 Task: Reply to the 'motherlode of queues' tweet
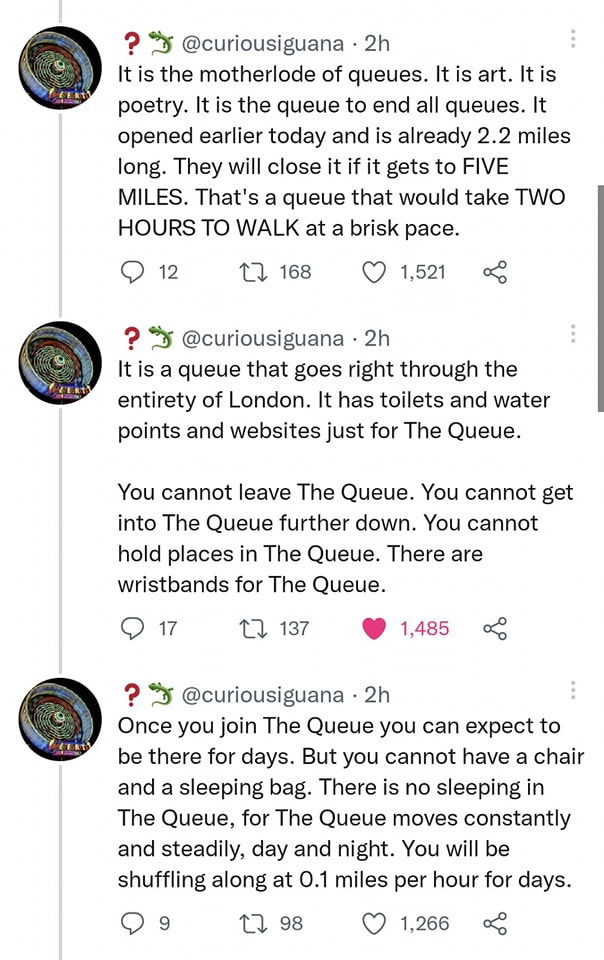133,272
